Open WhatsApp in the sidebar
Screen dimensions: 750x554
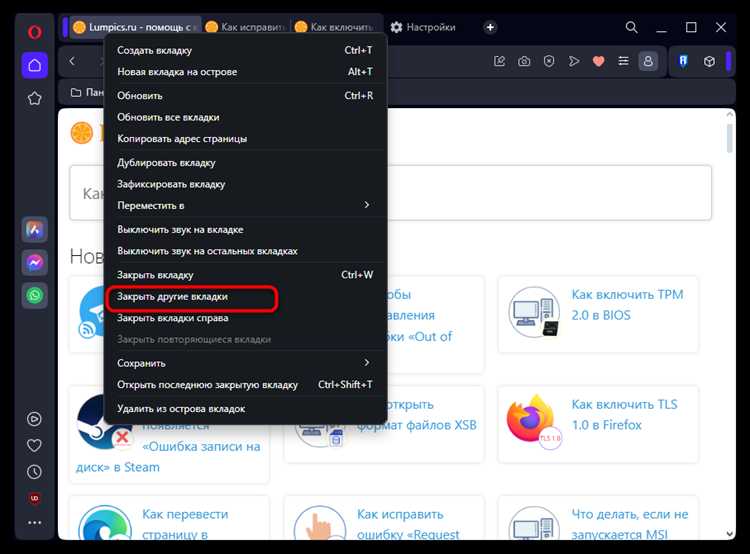34,295
